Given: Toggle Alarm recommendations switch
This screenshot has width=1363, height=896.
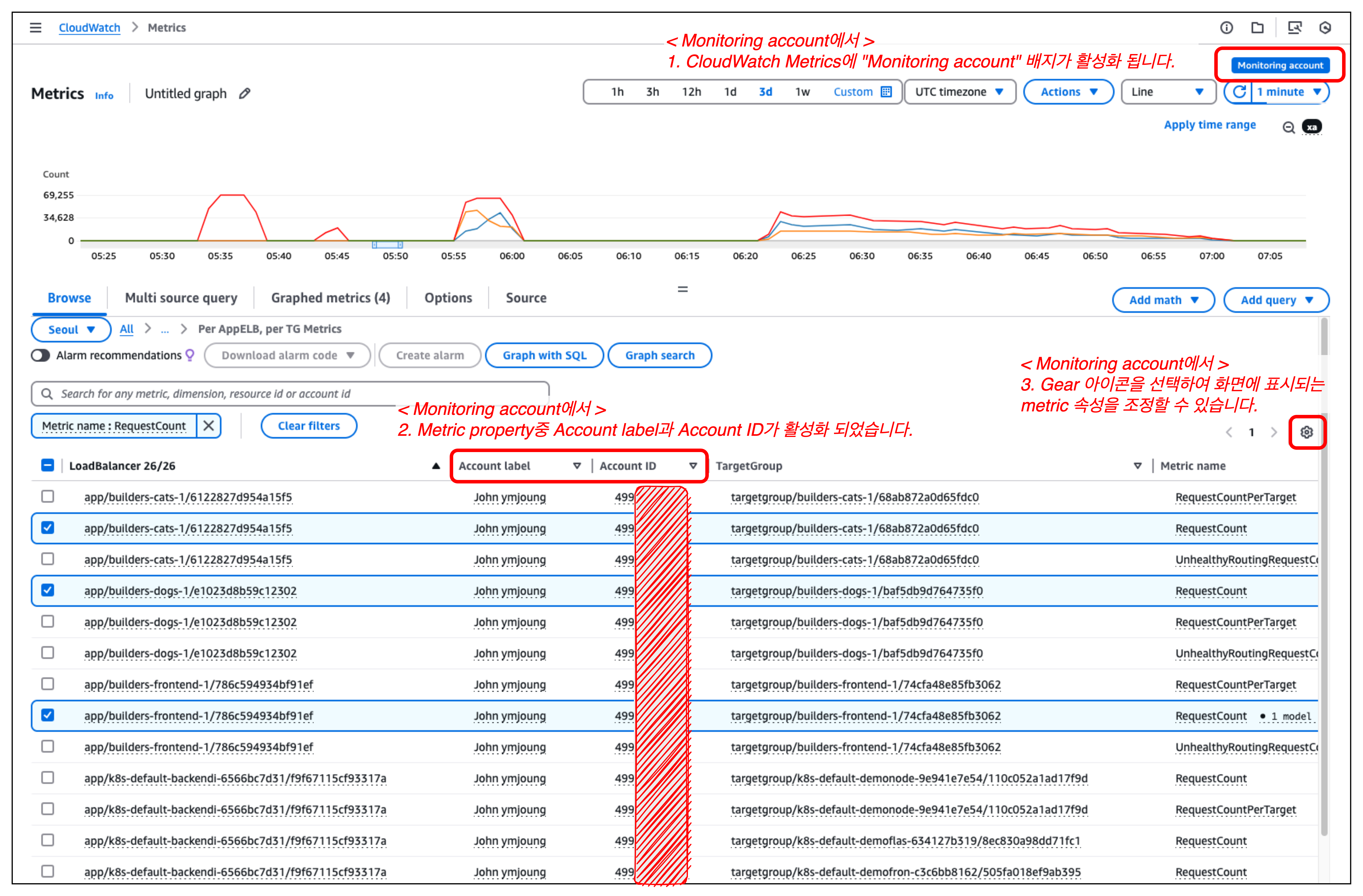Looking at the screenshot, I should [x=41, y=355].
